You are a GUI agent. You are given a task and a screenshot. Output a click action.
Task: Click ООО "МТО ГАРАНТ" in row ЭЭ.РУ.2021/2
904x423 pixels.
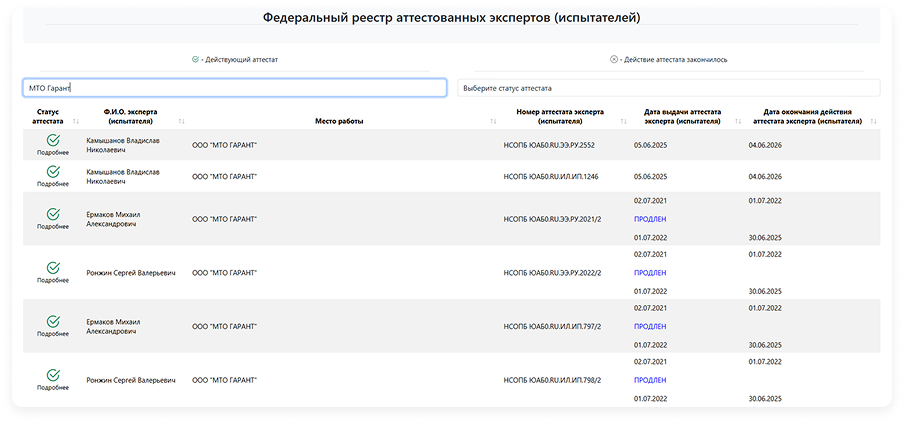click(224, 219)
